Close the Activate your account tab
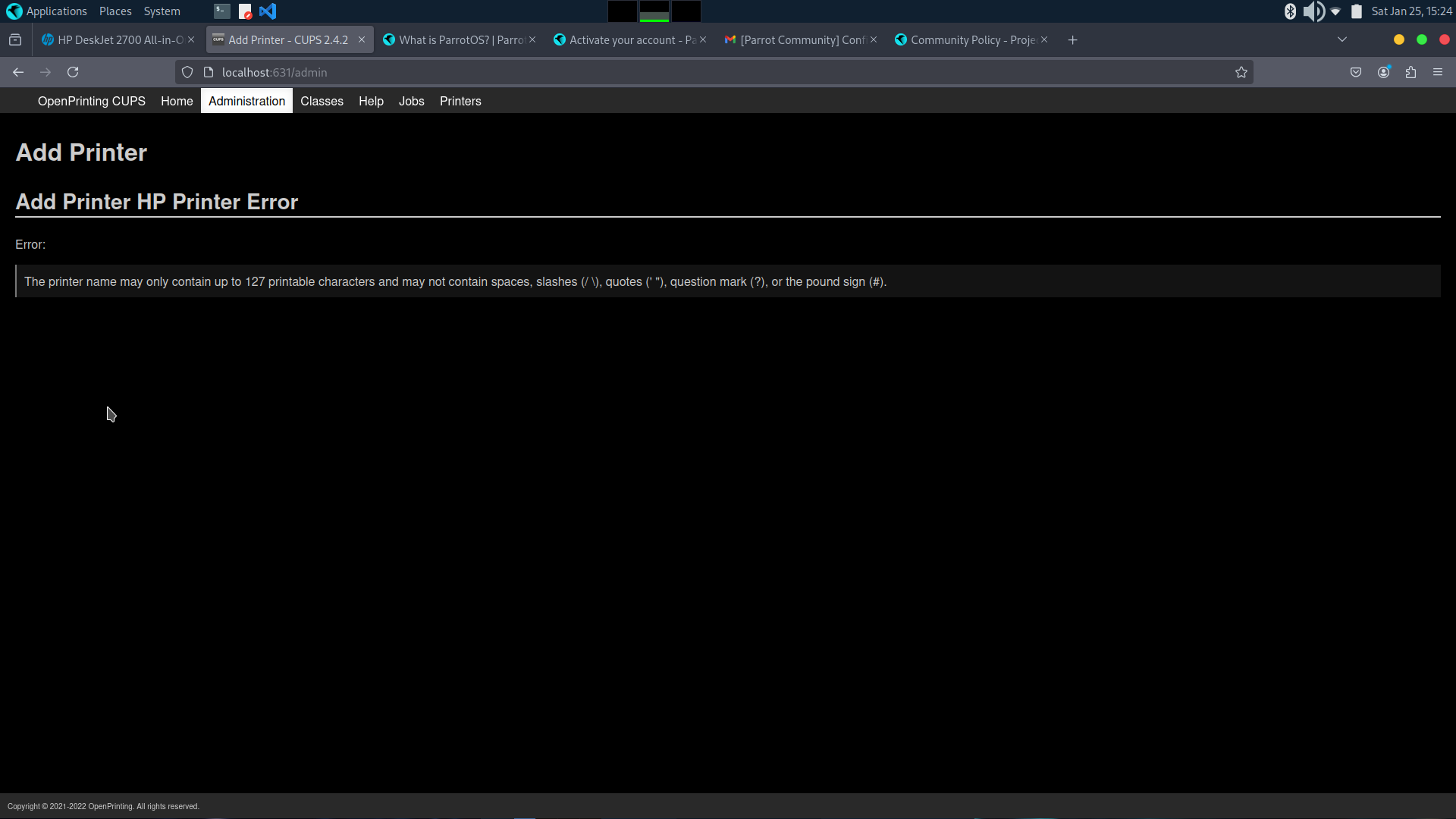The image size is (1456, 819). click(703, 40)
